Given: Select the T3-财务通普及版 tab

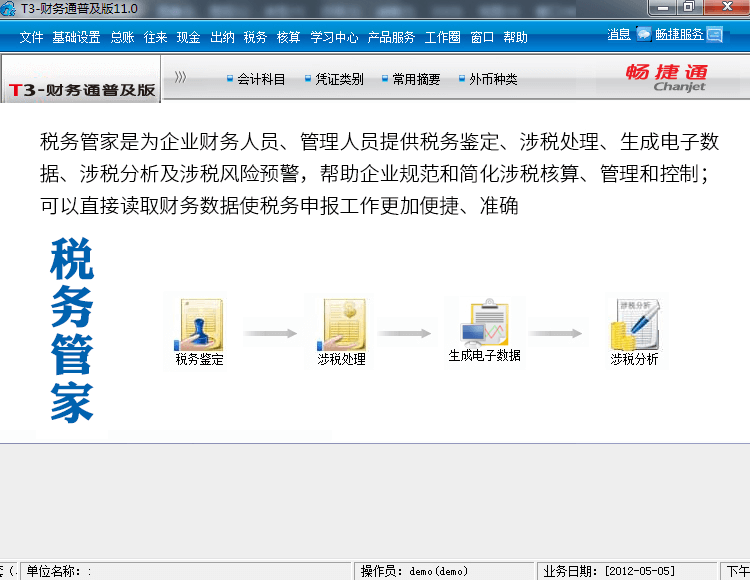Looking at the screenshot, I should (x=81, y=79).
